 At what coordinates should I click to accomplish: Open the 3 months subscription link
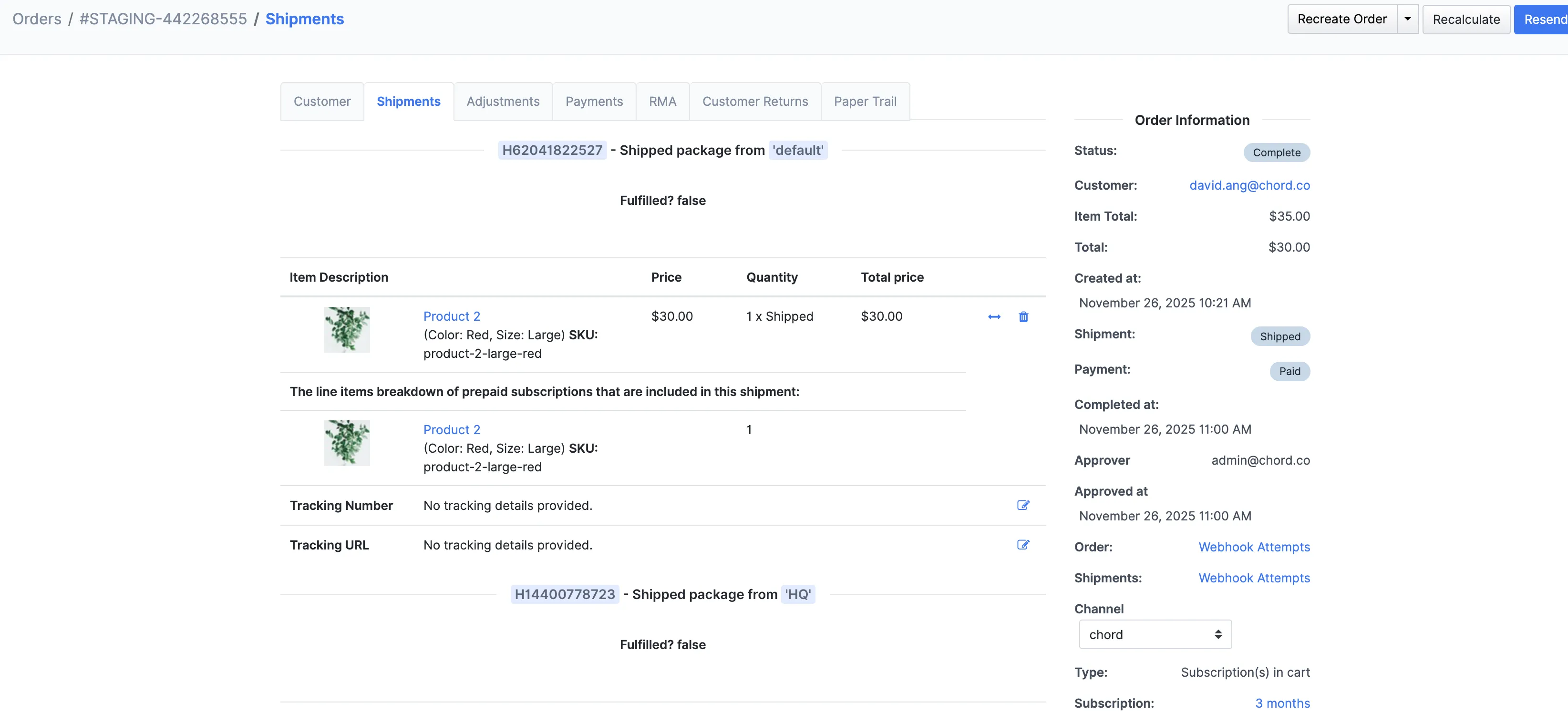(1282, 703)
